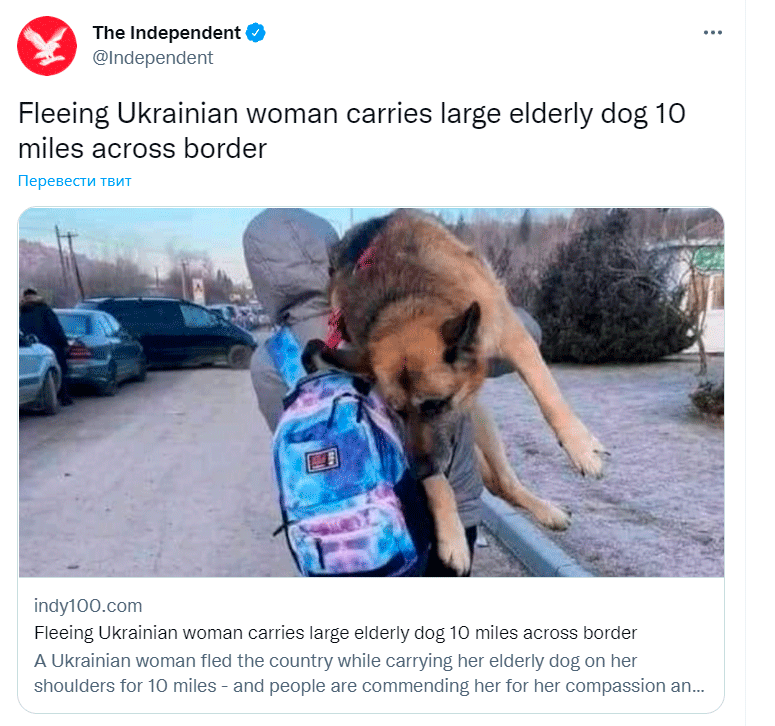The height and width of the screenshot is (726, 775).
Task: Click "miles across border" tweet text line
Action: 142,148
